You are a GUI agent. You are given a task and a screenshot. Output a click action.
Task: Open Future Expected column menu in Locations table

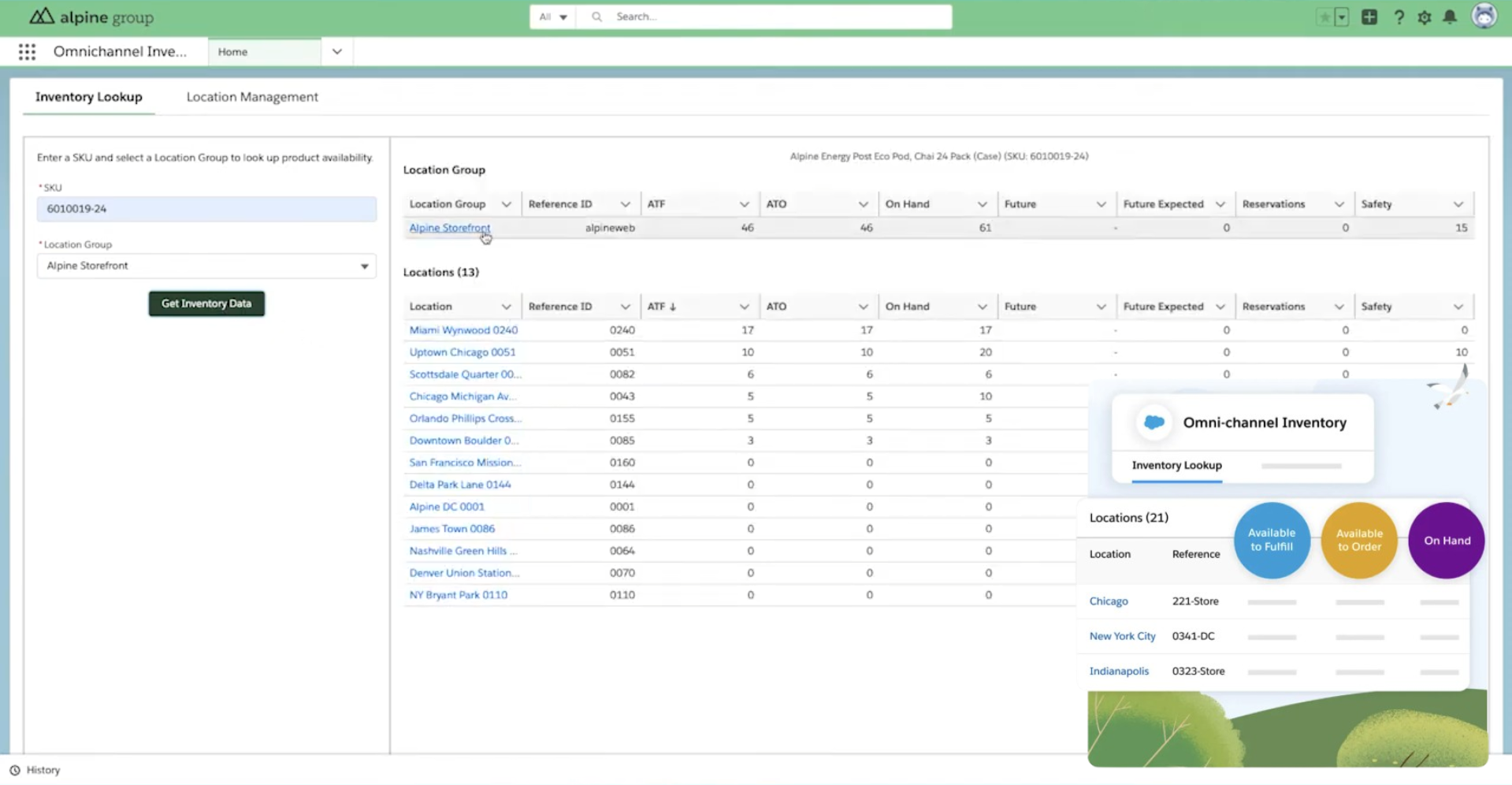pyautogui.click(x=1220, y=307)
